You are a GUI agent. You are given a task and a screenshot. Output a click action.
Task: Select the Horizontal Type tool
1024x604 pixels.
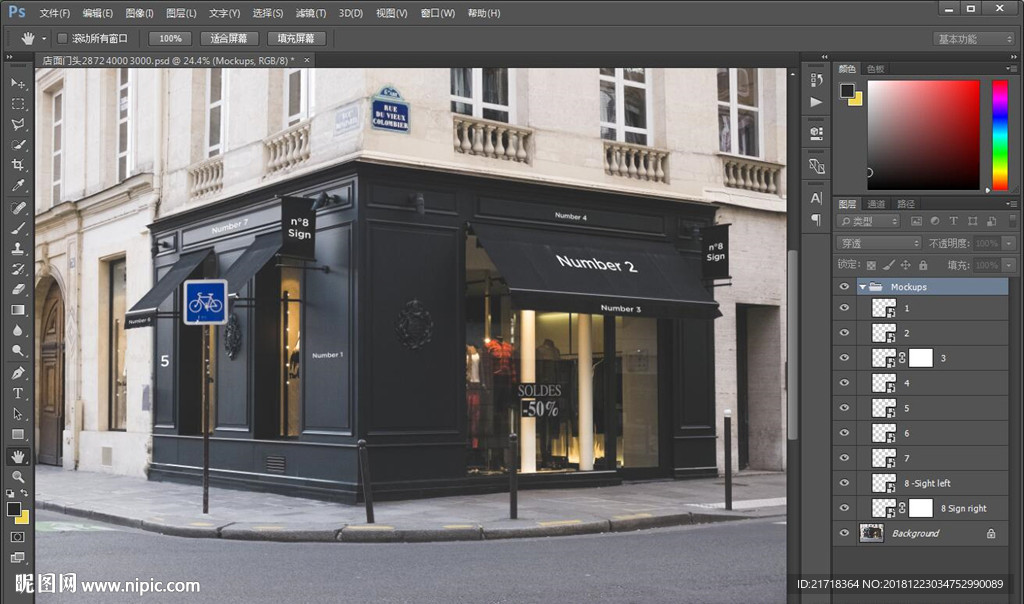(x=18, y=393)
